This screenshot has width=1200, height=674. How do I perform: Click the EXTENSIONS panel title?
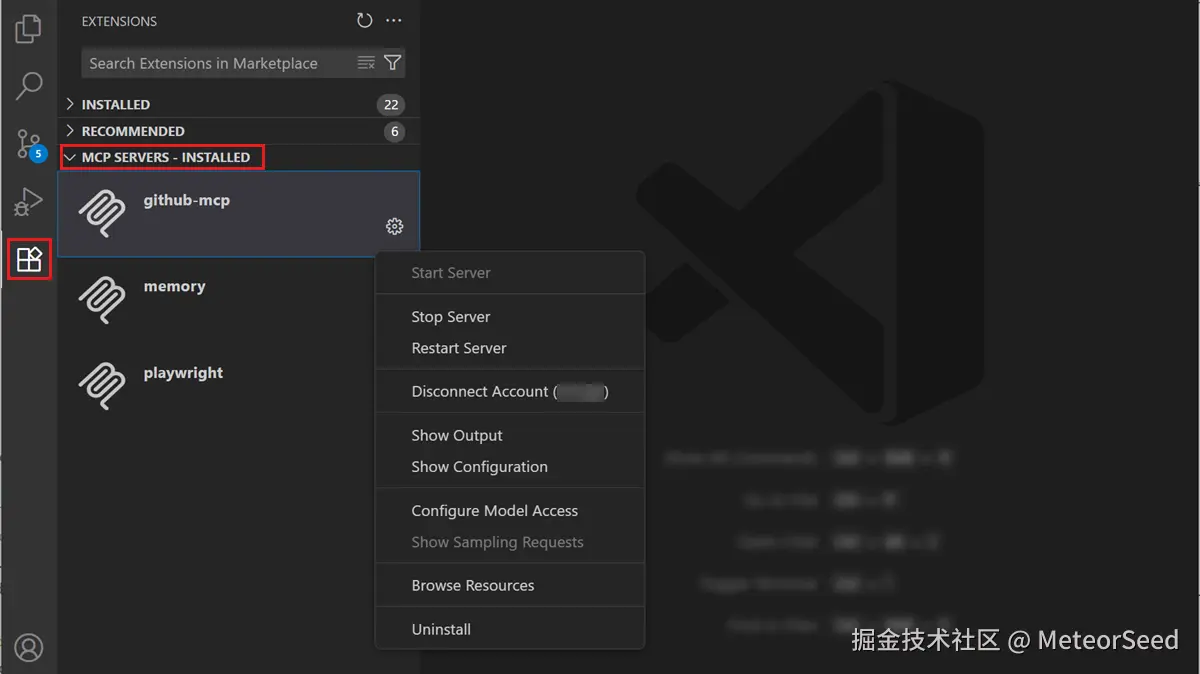[x=119, y=21]
